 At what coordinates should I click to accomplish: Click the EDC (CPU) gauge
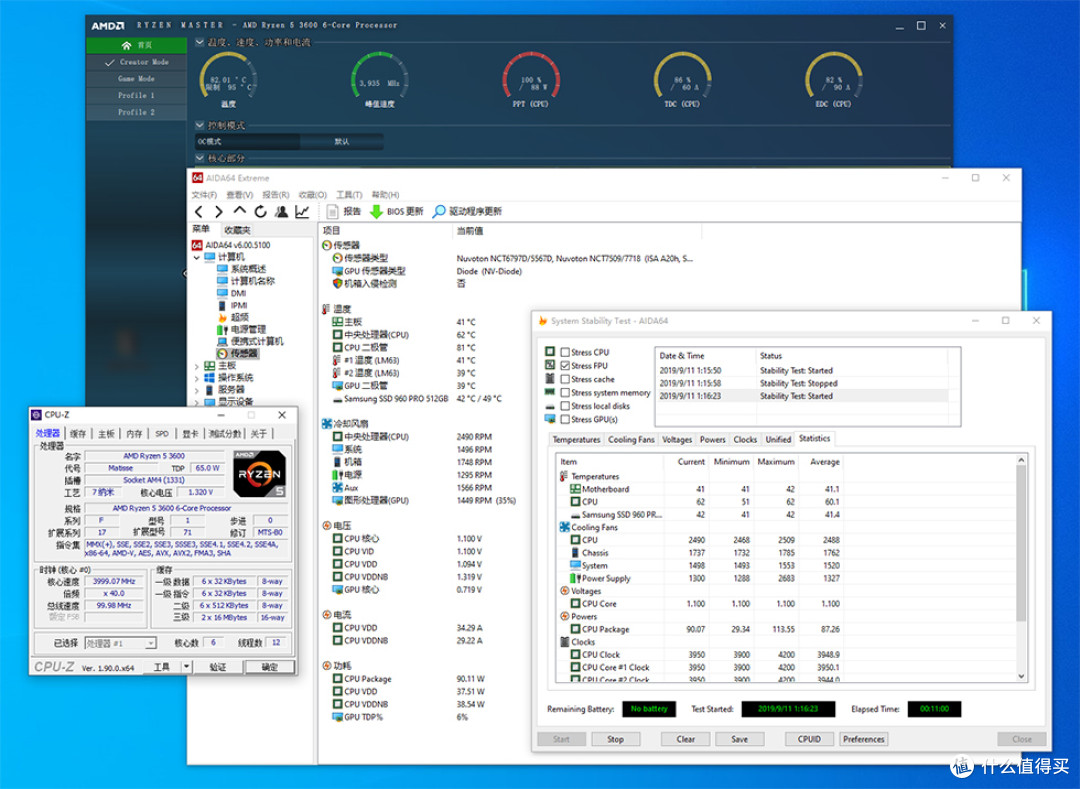coord(833,79)
